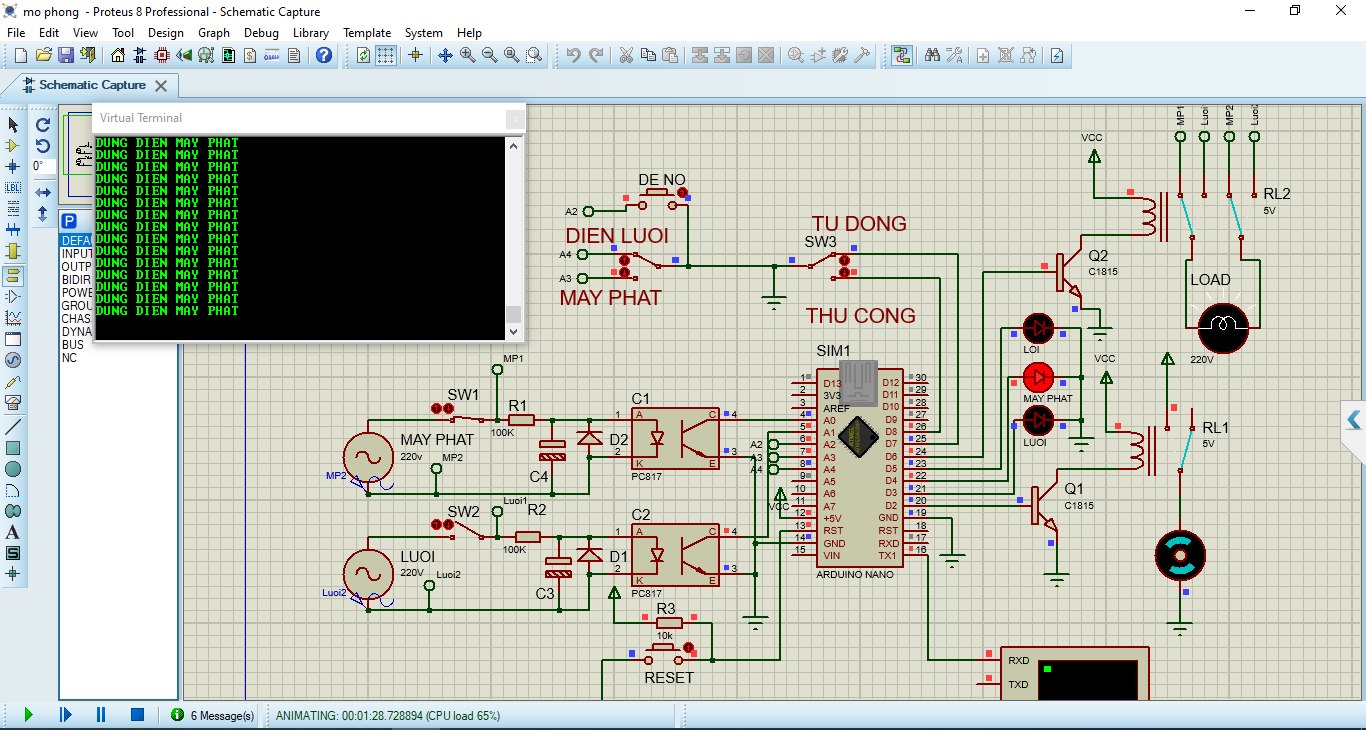Select the Component Mode tool
This screenshot has height=730, width=1366.
coord(13,146)
